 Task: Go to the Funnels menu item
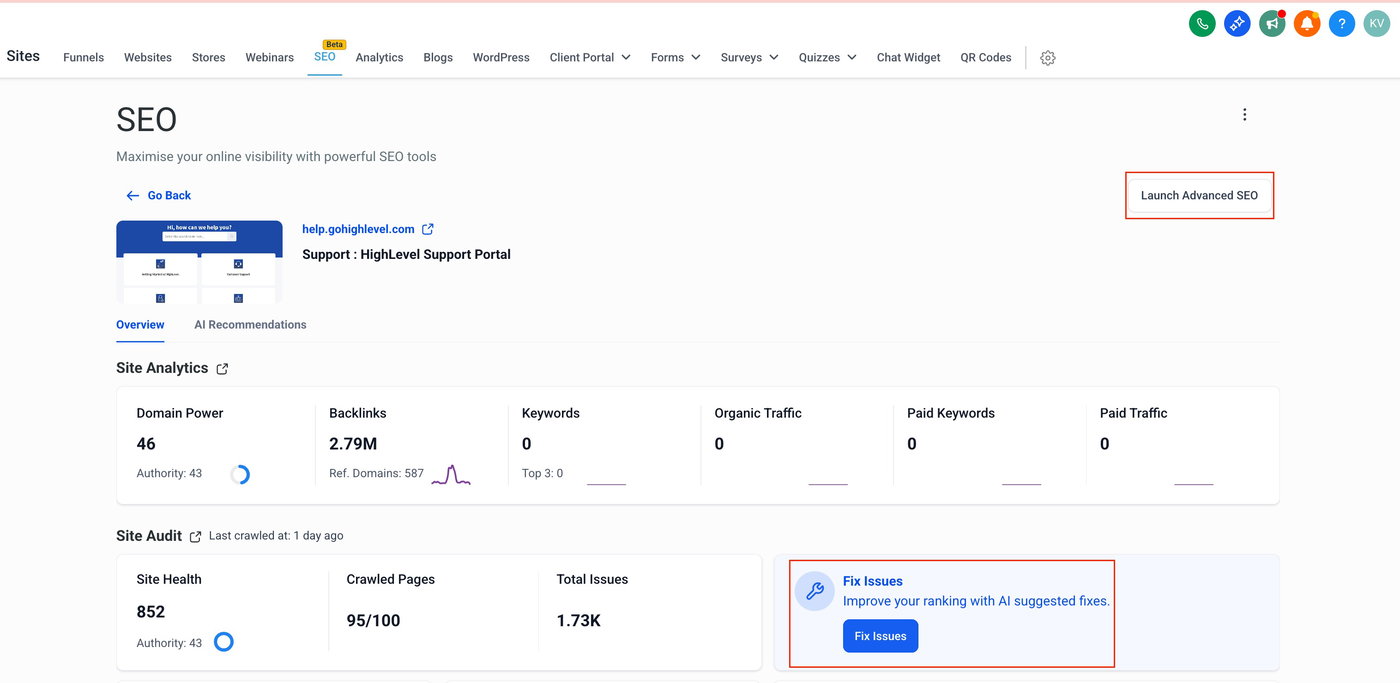tap(83, 58)
